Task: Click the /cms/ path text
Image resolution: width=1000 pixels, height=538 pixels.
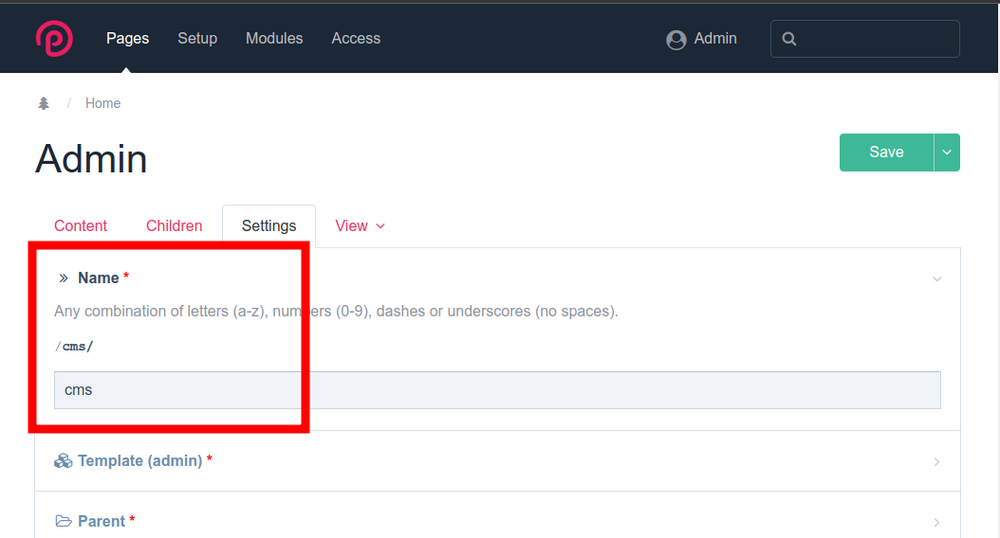Action: pyautogui.click(x=74, y=346)
